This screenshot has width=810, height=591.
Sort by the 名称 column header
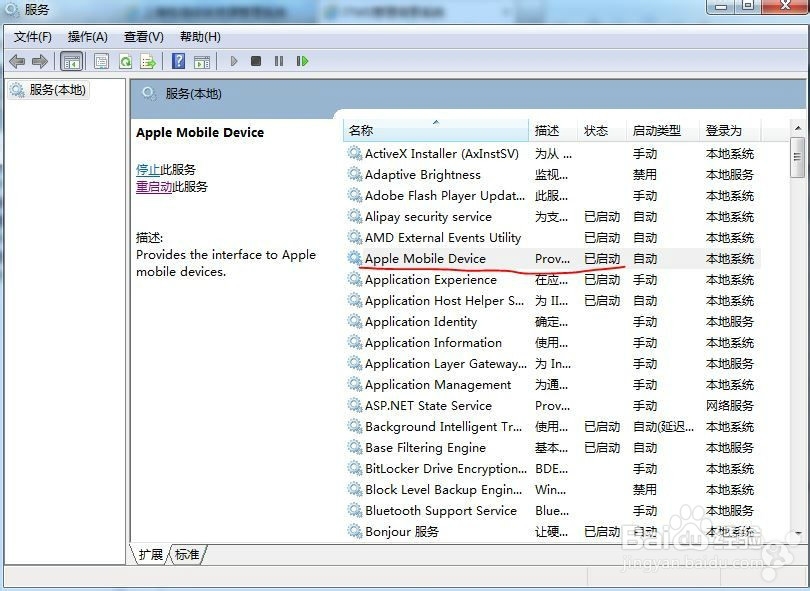pos(435,130)
